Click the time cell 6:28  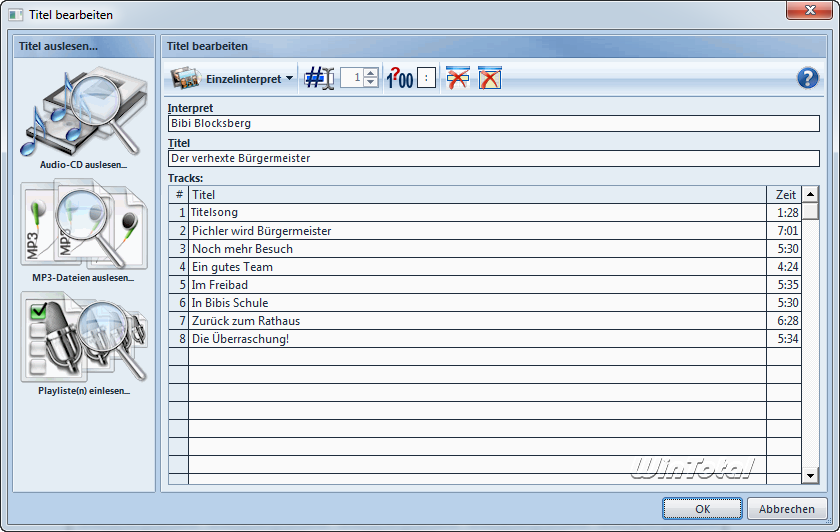[x=784, y=321]
